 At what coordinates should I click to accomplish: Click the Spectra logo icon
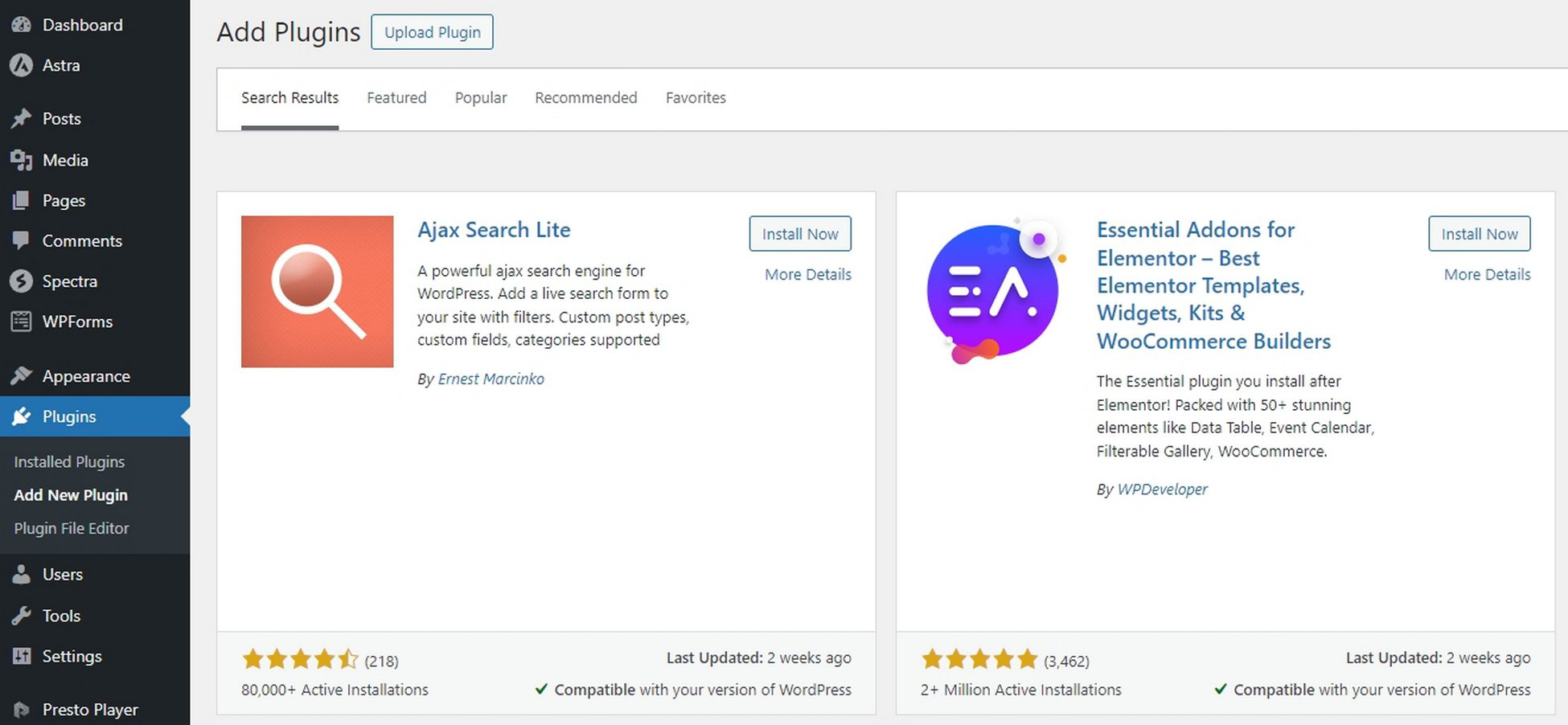(21, 281)
